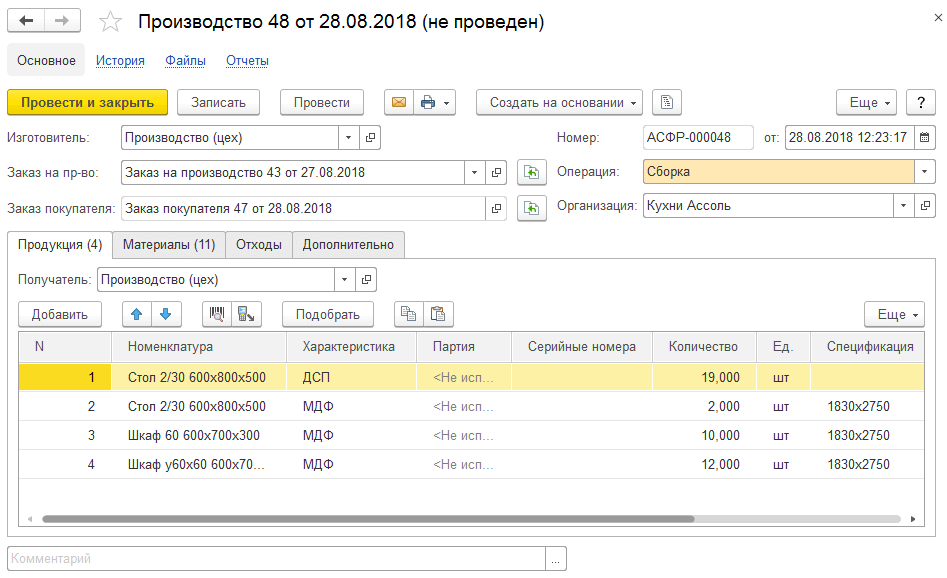Click Подобрать button
Image resolution: width=947 pixels, height=578 pixels.
(x=328, y=314)
